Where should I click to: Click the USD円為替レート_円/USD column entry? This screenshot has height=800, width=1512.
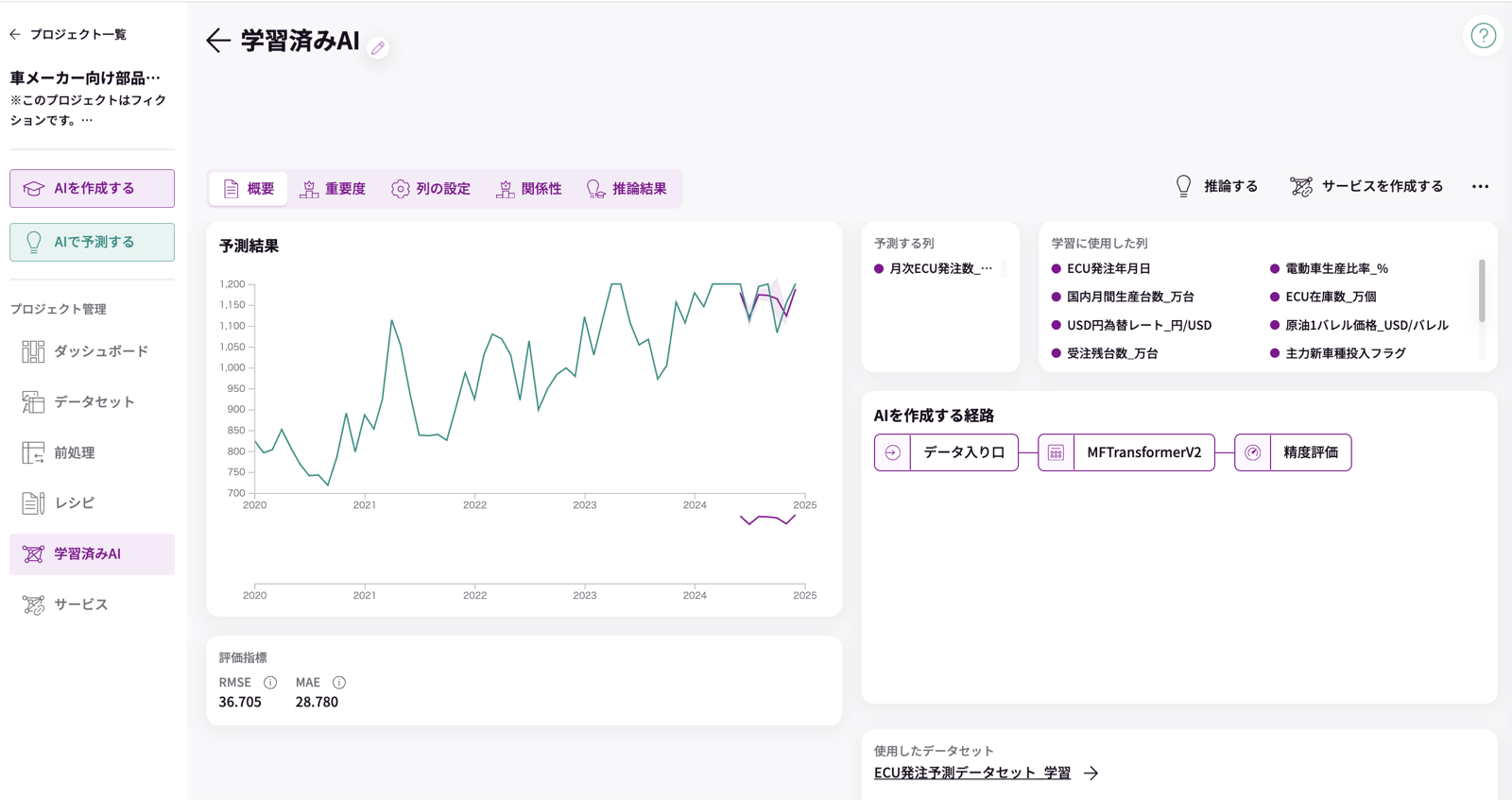(1131, 325)
